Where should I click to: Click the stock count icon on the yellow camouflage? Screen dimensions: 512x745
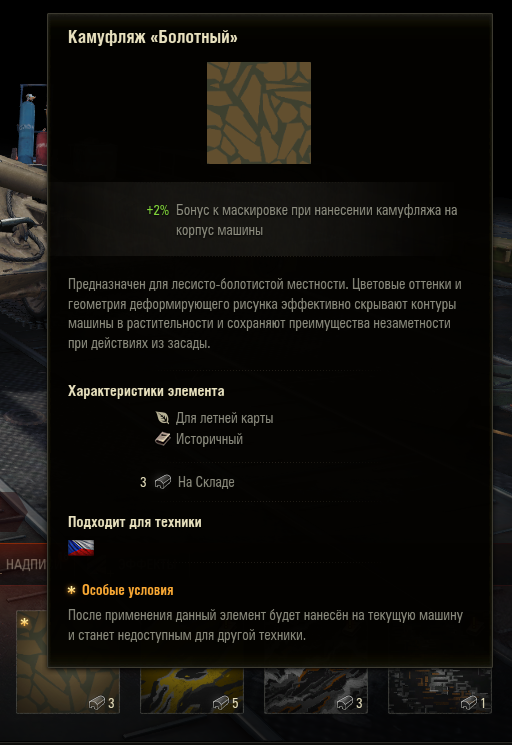pyautogui.click(x=221, y=702)
